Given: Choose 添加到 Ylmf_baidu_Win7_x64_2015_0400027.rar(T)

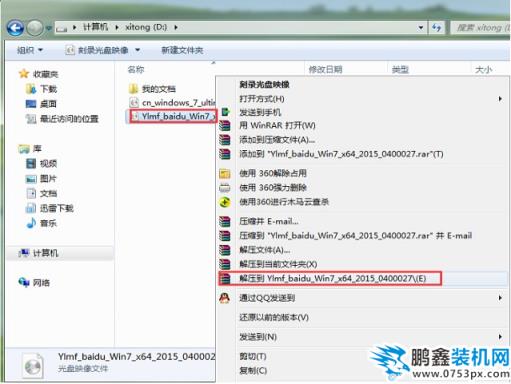Looking at the screenshot, I should coord(341,154).
